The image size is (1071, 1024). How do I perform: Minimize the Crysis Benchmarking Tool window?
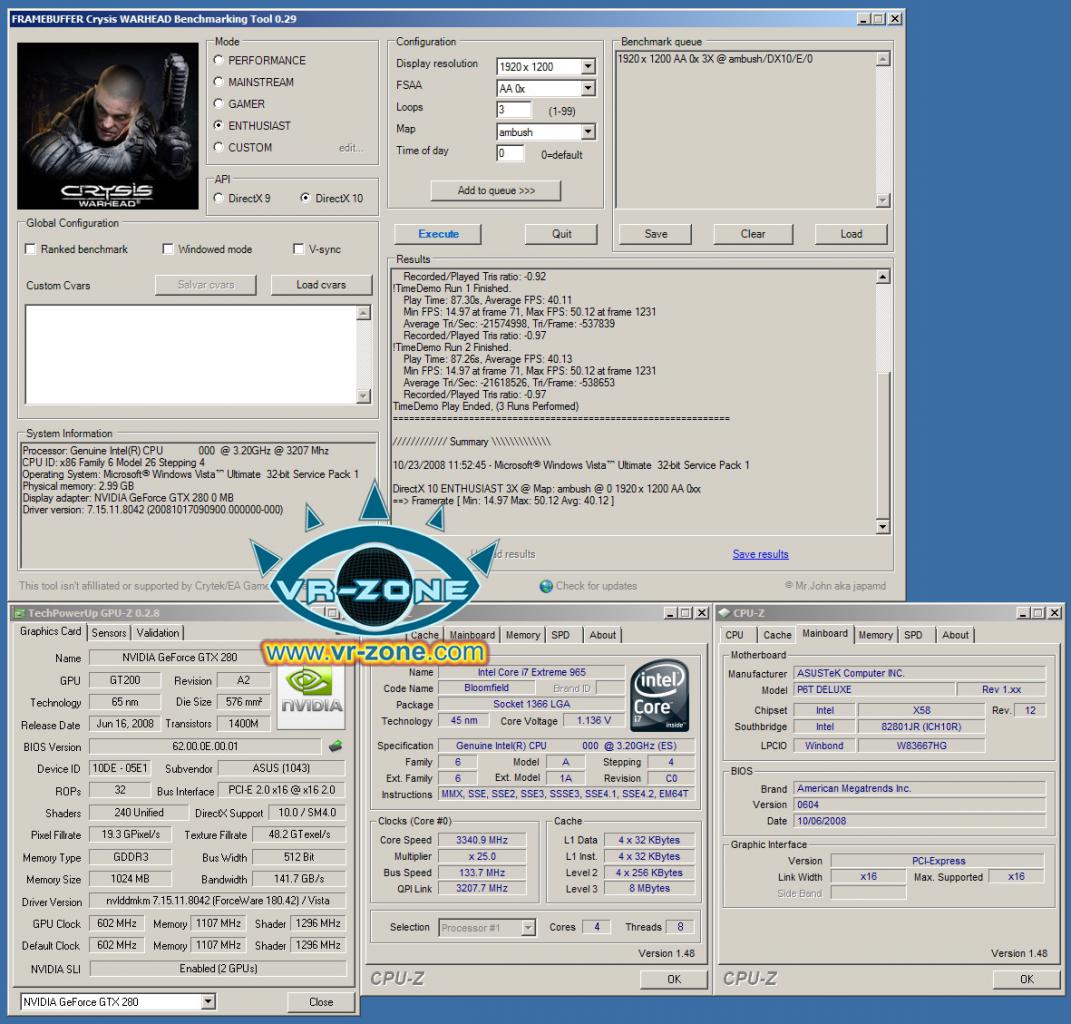863,19
